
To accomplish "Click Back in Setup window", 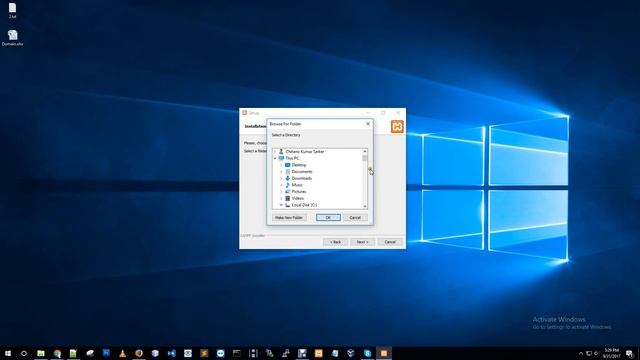I will [336, 242].
